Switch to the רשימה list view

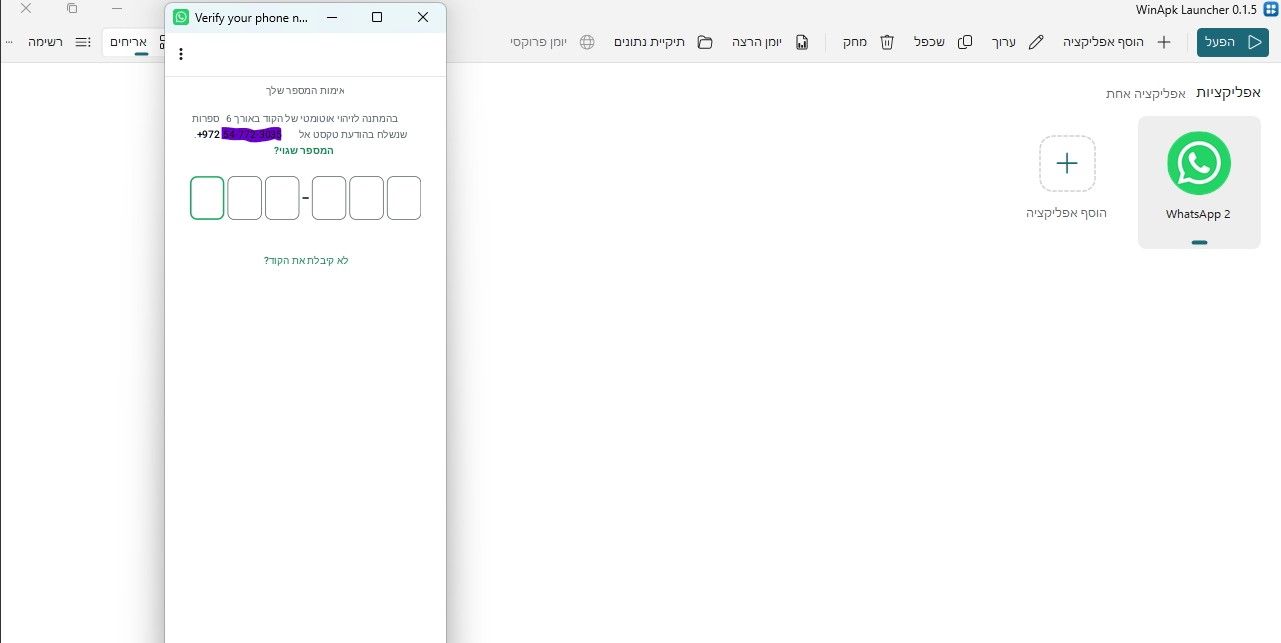click(60, 42)
